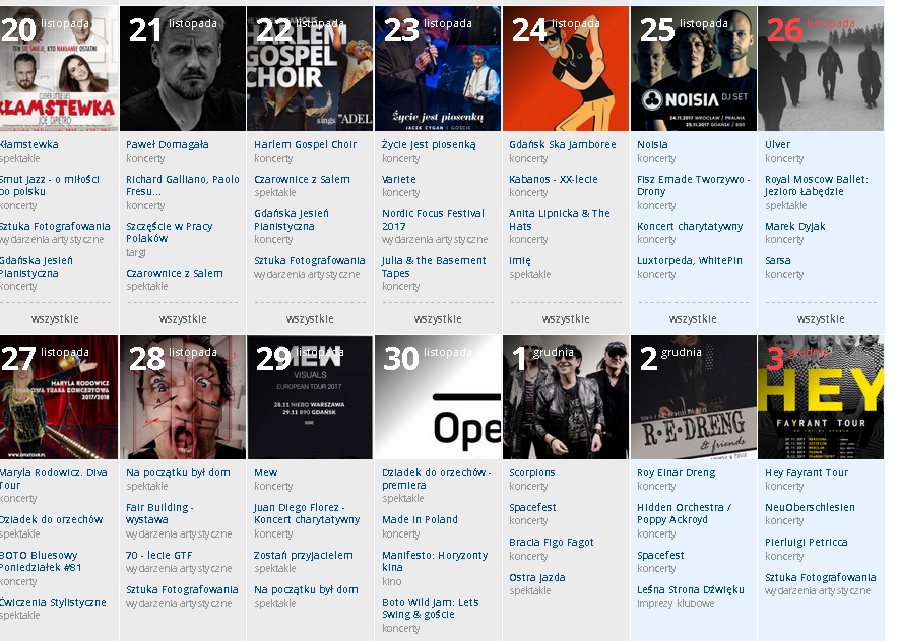Open BOTO Bluesowy Poniedziałek #81 link
This screenshot has width=899, height=641.
click(41, 561)
